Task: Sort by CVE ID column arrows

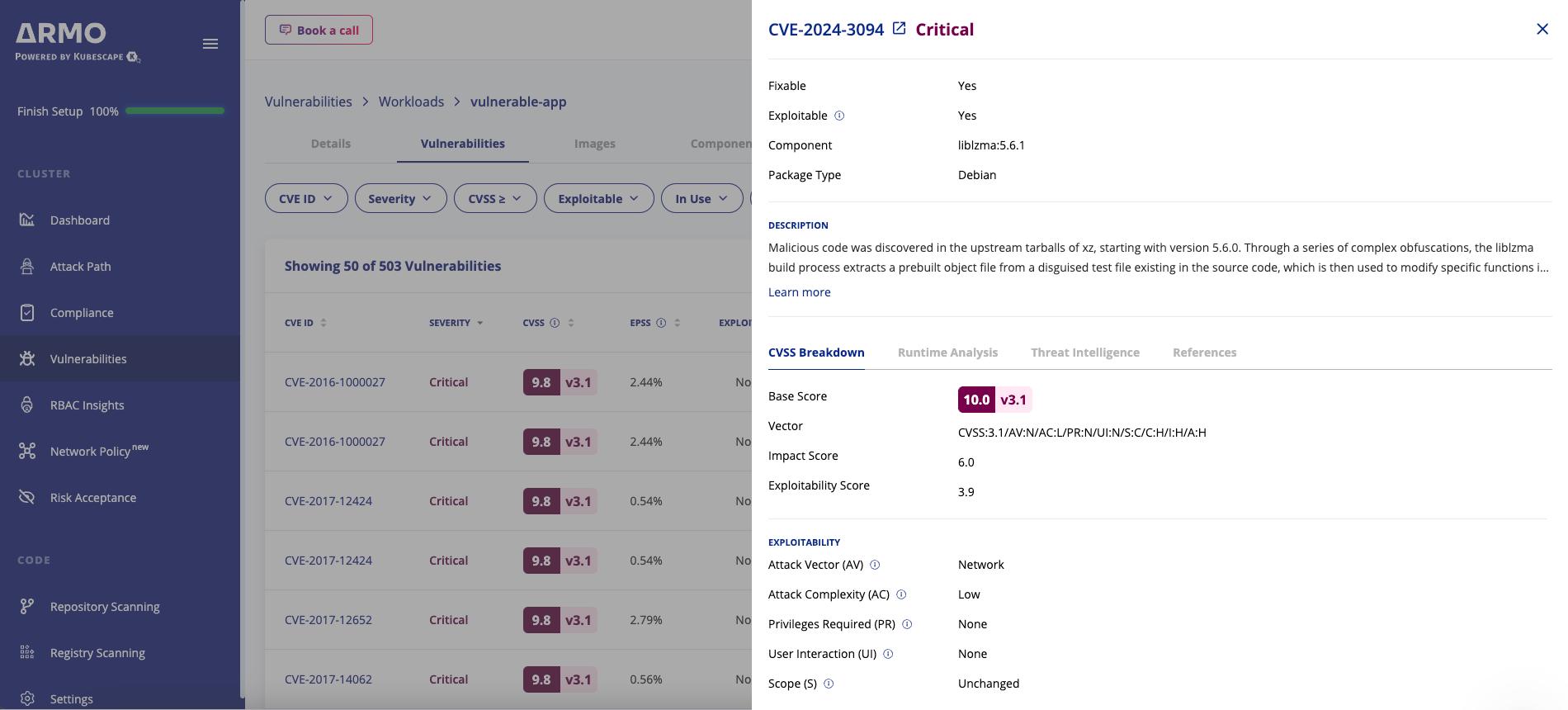Action: pyautogui.click(x=324, y=323)
